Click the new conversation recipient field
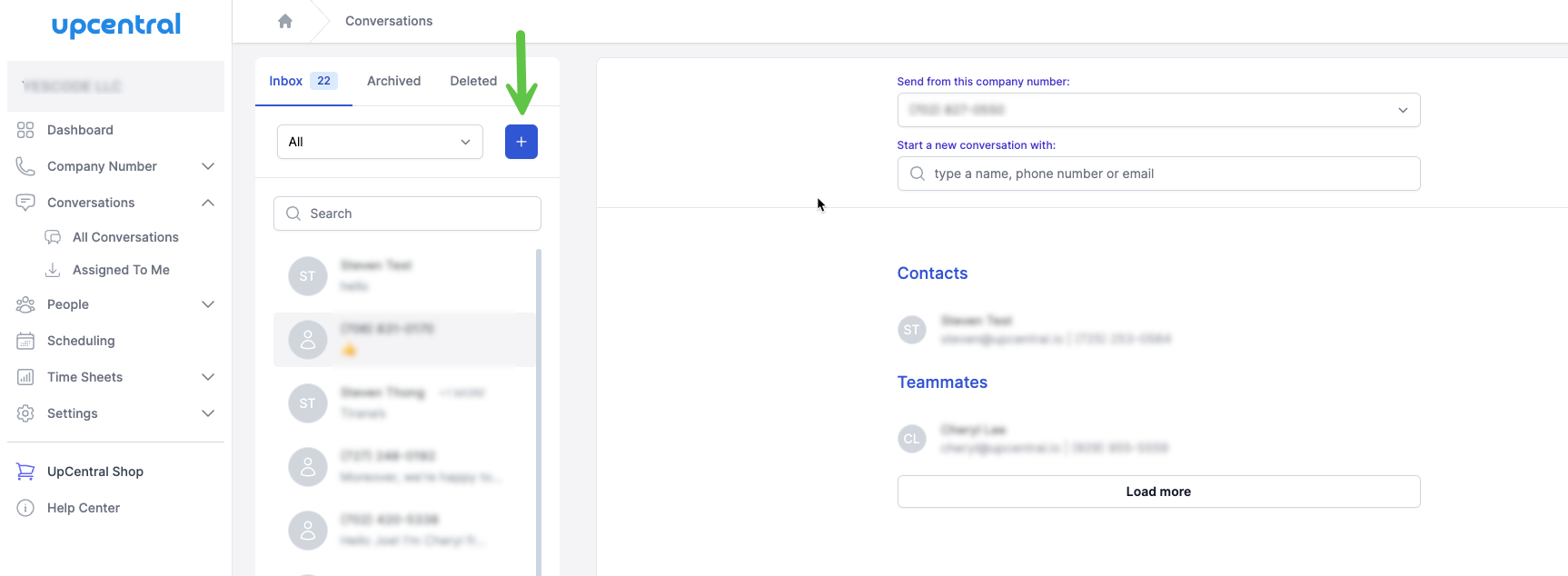Viewport: 1568px width, 576px height. [1157, 174]
